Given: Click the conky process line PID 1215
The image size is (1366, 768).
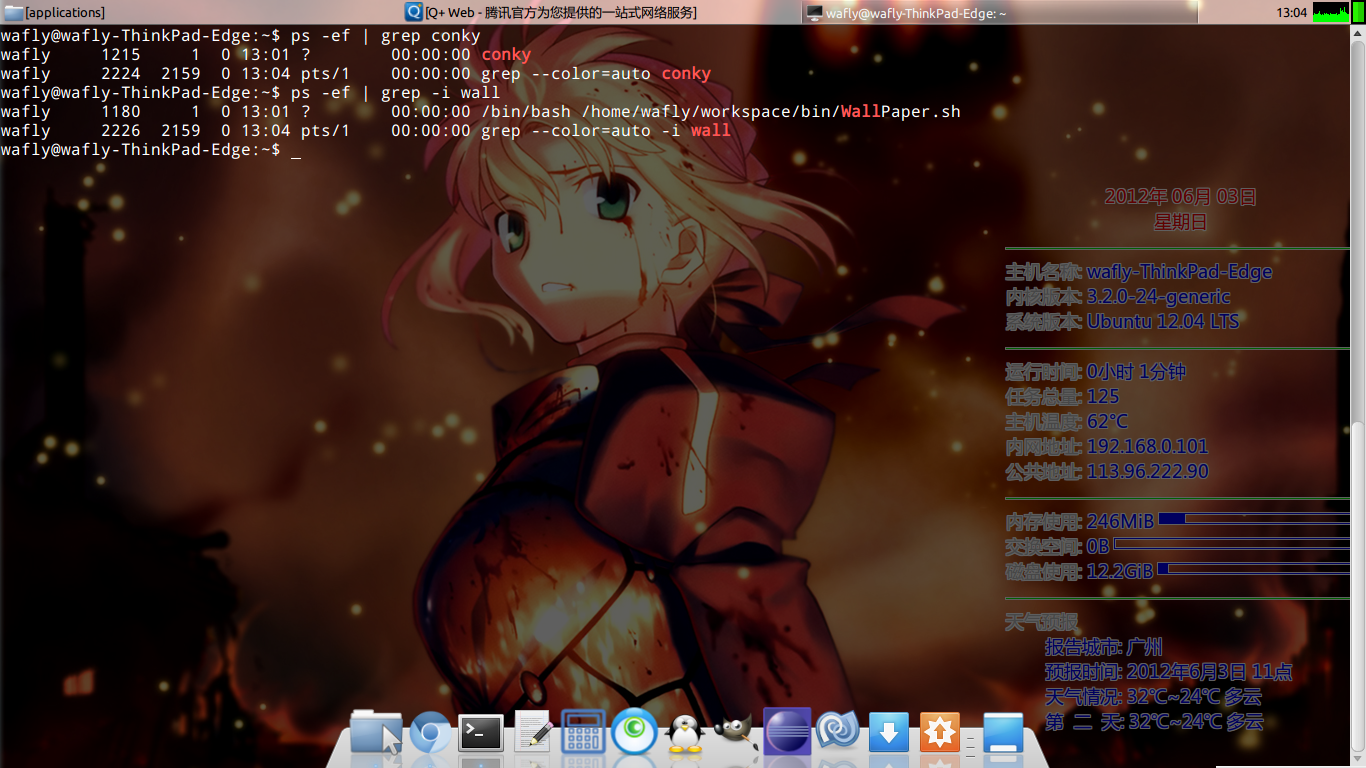Looking at the screenshot, I should [x=266, y=55].
